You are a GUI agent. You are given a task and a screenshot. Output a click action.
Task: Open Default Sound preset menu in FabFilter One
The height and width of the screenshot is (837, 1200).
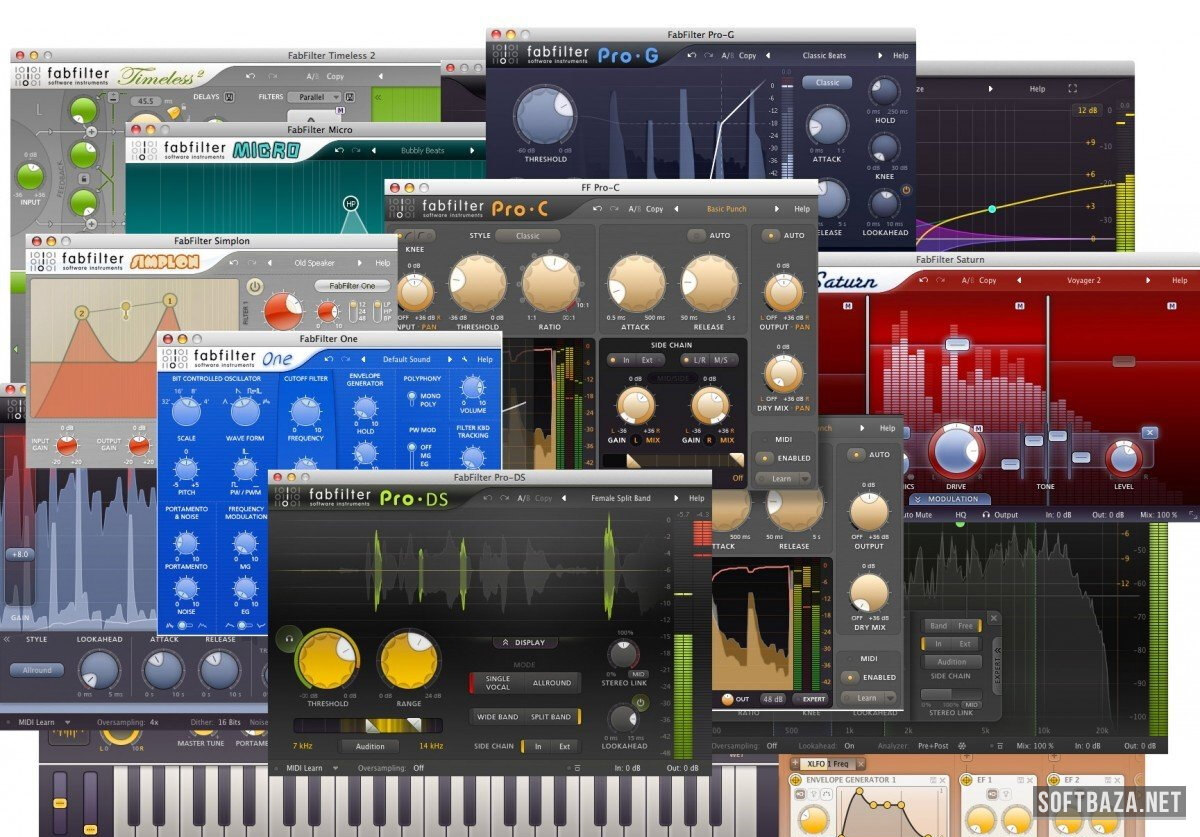[406, 359]
